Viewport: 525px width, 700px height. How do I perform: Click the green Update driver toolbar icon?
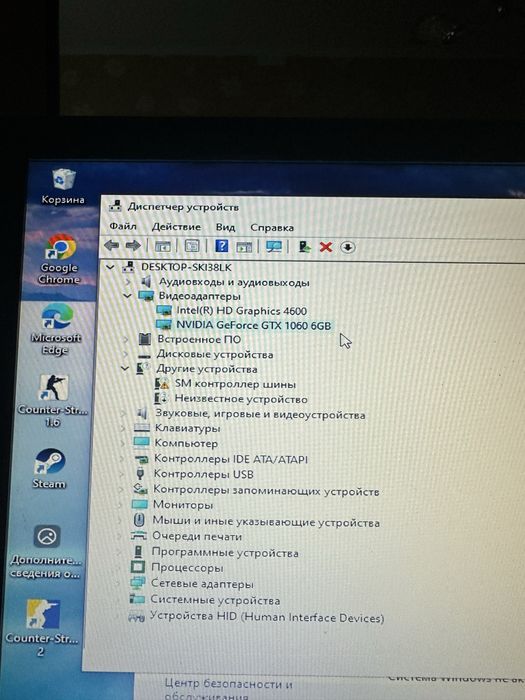click(x=304, y=246)
